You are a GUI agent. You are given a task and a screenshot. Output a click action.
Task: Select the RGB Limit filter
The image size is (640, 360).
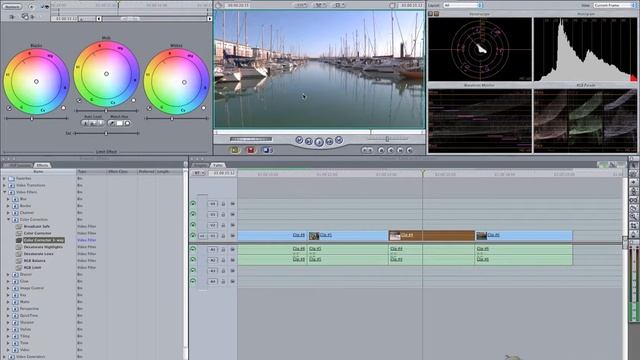tap(32, 267)
